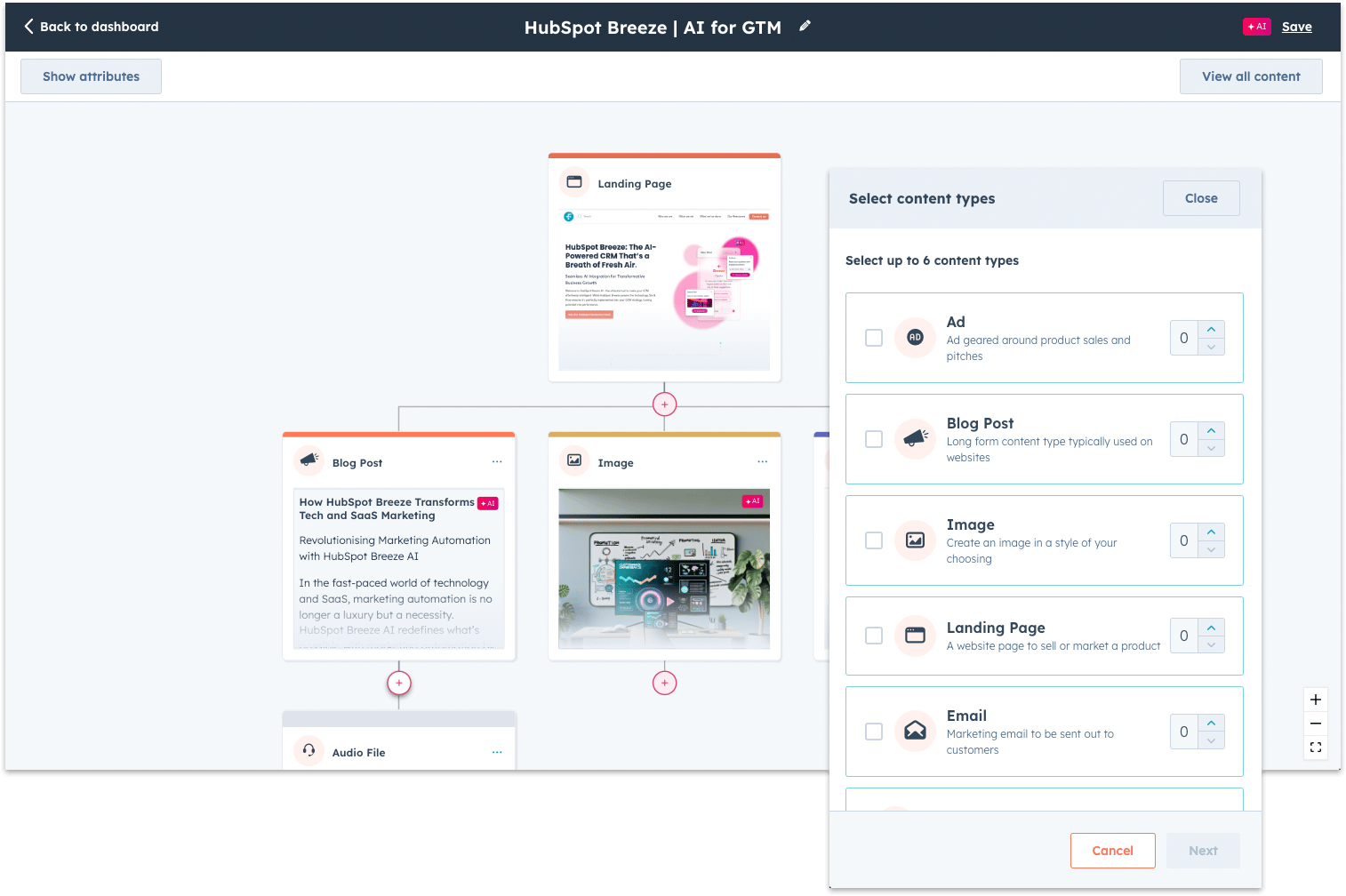Click the Audio File headphones icon
The height and width of the screenshot is (896, 1346).
tap(308, 751)
